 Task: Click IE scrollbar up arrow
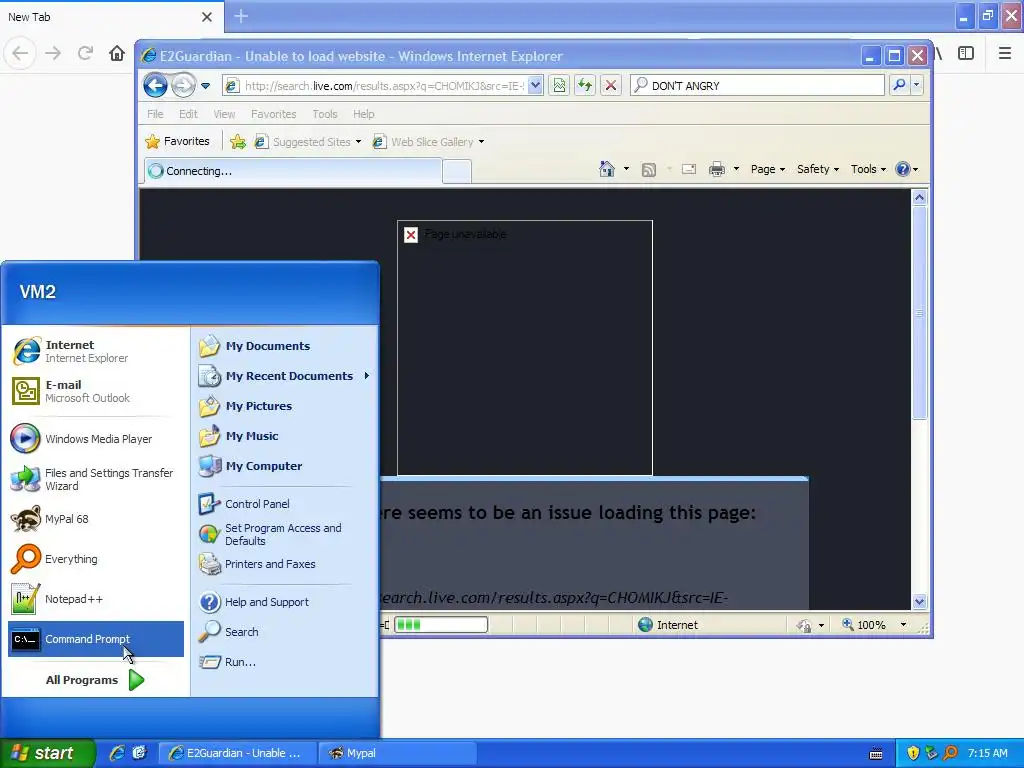coord(920,197)
